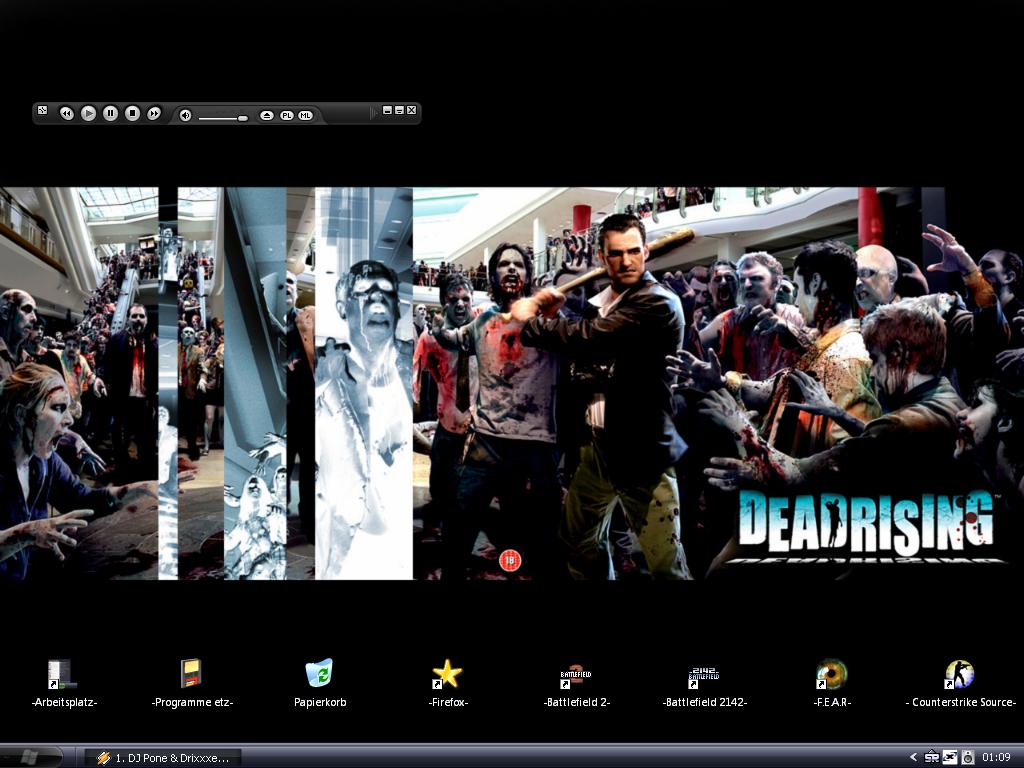Click the "-Battlefield 2142-" icon label
Screen dimensions: 1024x768
pyautogui.click(x=704, y=703)
